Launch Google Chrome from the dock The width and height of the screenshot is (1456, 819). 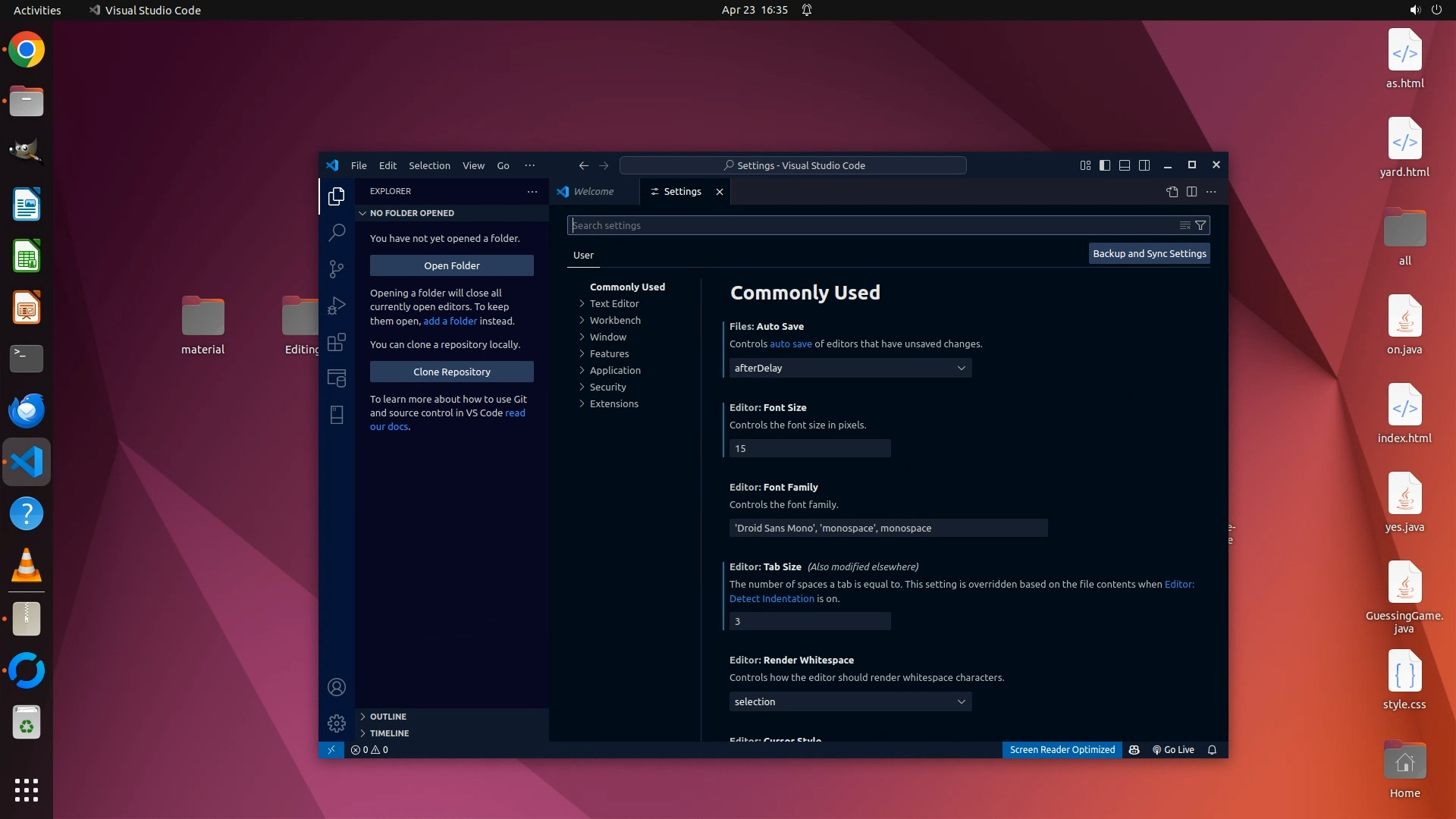pos(27,50)
